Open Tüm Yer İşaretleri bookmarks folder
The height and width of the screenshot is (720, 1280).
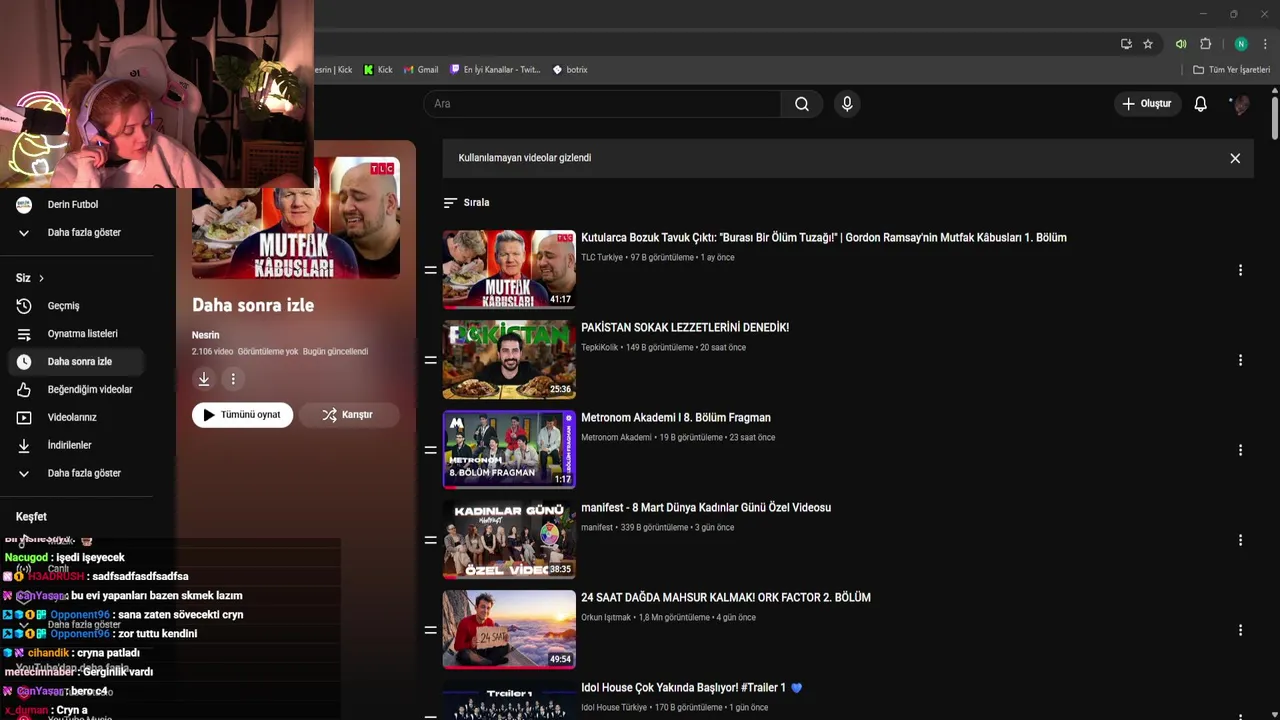pos(1231,70)
